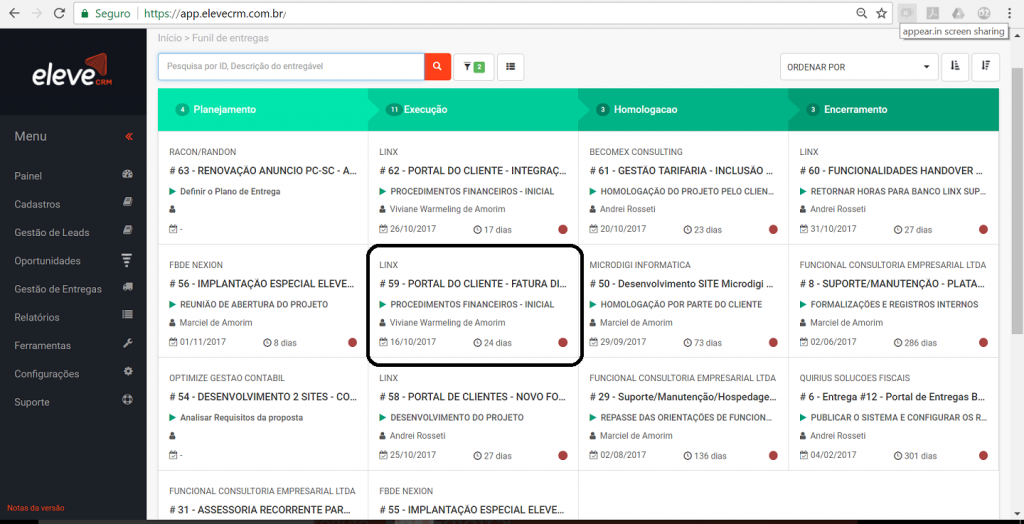Click '301 dias' on card #6
Screen dimensions: 1024x524
pyautogui.click(x=920, y=455)
